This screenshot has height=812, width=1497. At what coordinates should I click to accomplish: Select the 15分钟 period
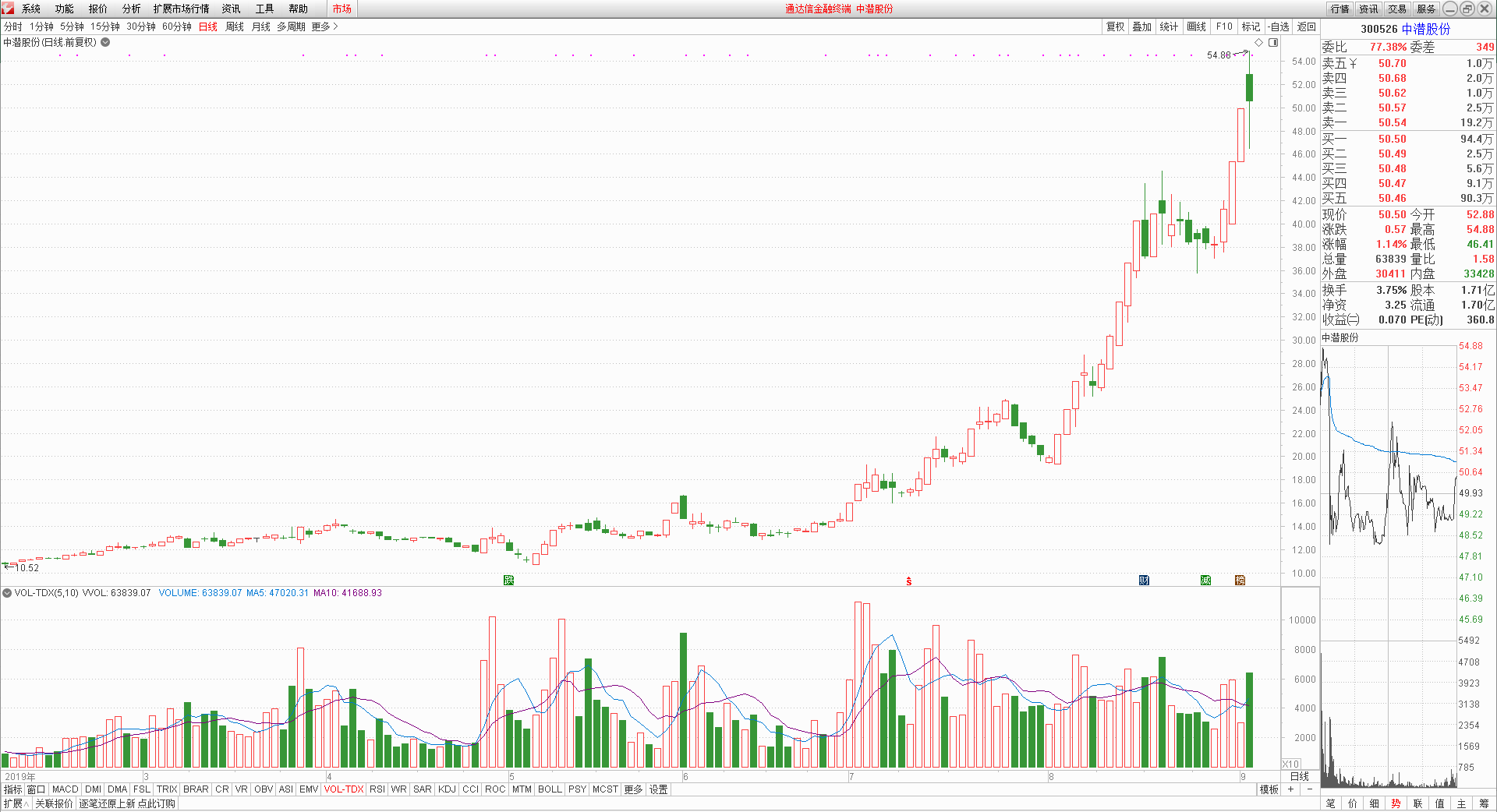click(x=105, y=26)
